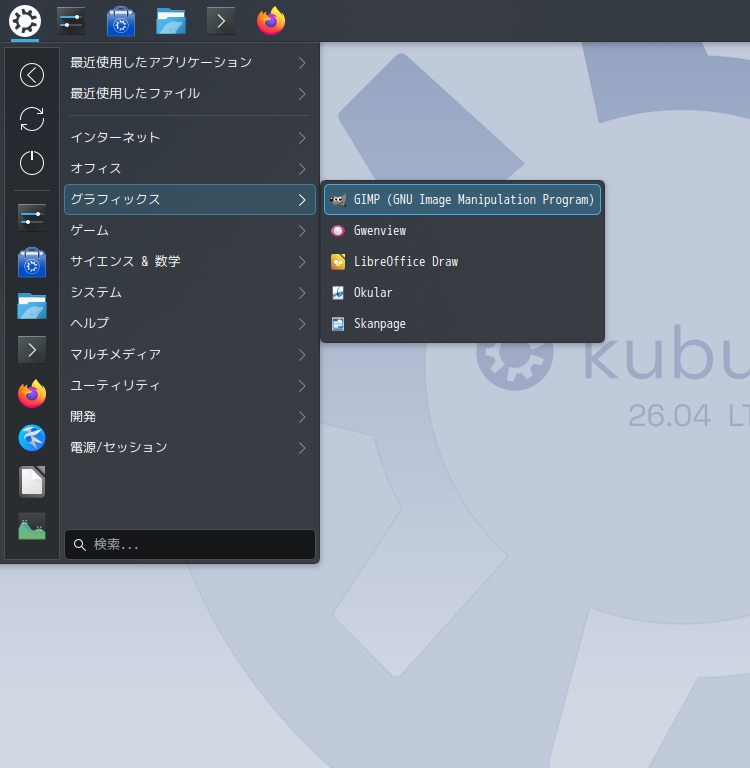Open the 開発 menu category
This screenshot has height=768, width=750.
190,417
